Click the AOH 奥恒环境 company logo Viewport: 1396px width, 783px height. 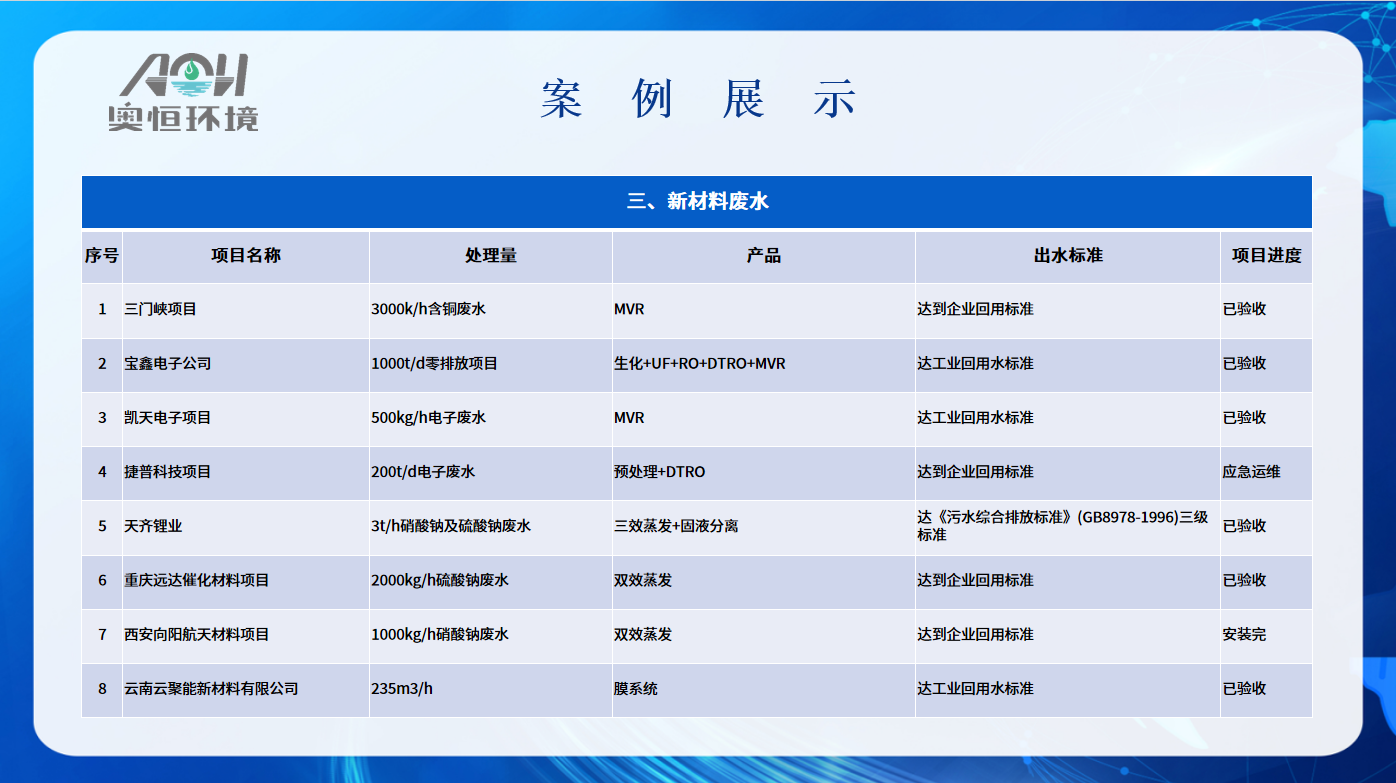pos(184,93)
